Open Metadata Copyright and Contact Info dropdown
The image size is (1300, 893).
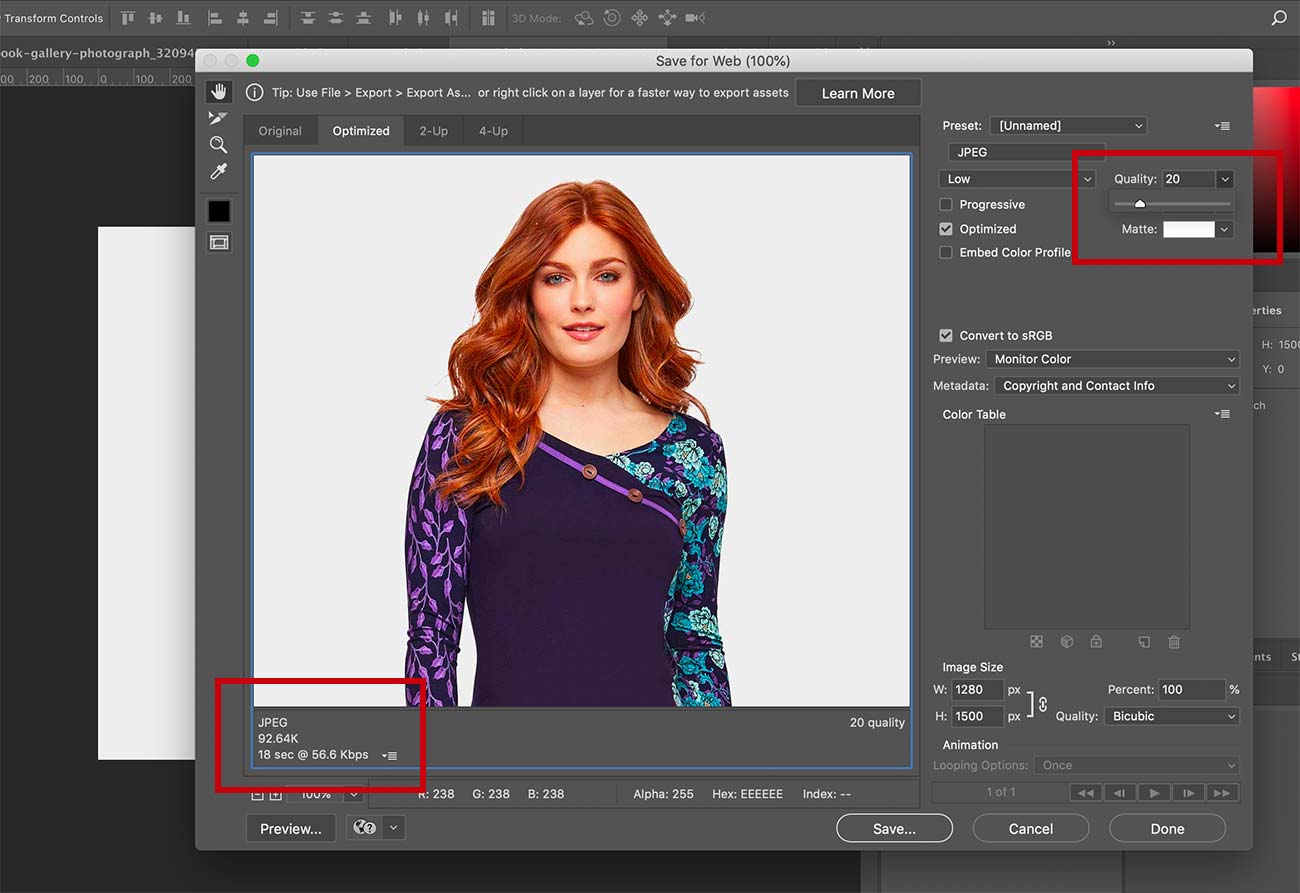1117,386
